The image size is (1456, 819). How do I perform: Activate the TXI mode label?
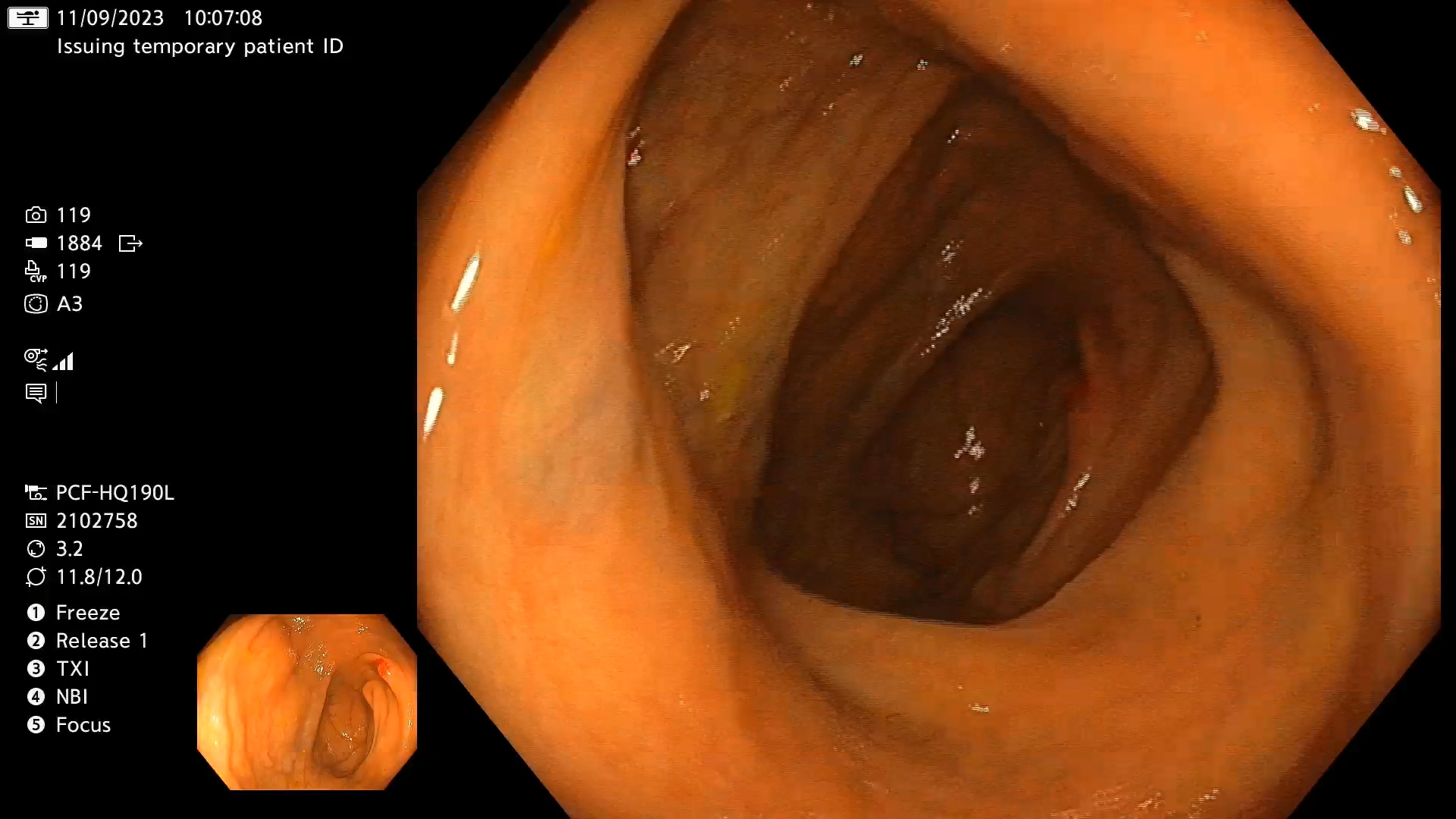[x=73, y=669]
